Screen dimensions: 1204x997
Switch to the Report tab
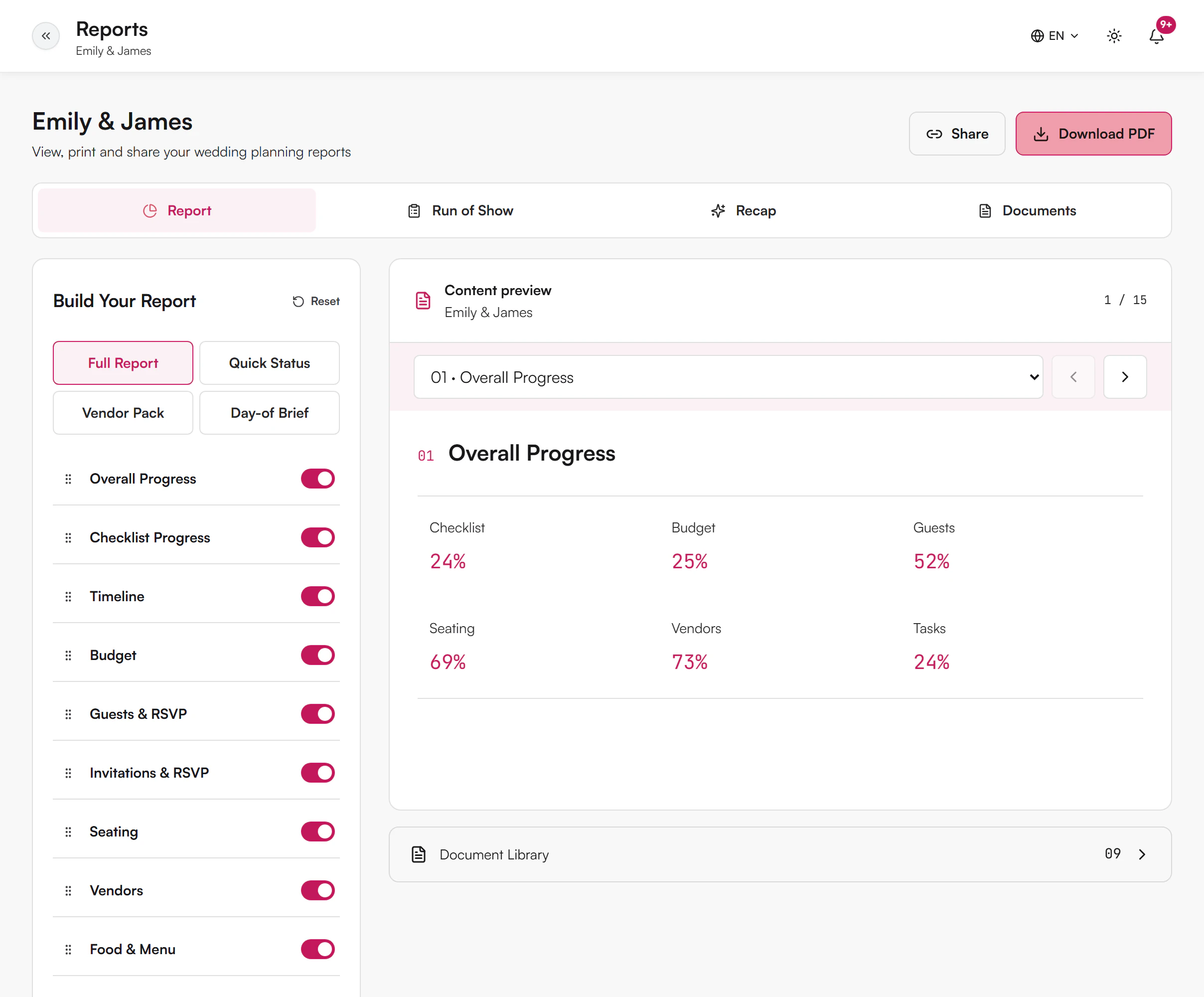point(176,210)
